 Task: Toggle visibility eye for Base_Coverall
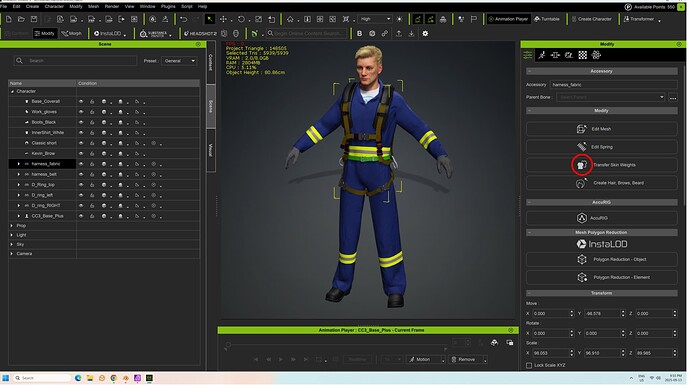pos(81,102)
